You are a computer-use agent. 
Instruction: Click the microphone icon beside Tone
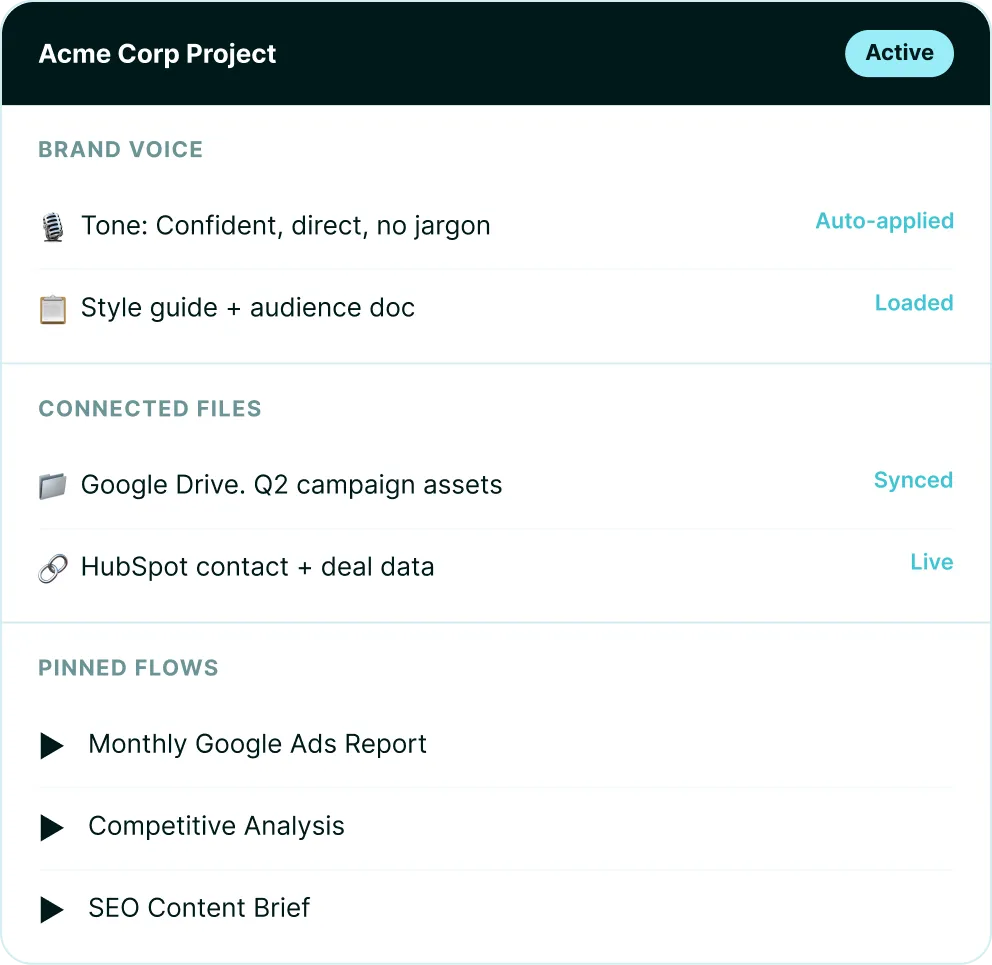(x=53, y=227)
